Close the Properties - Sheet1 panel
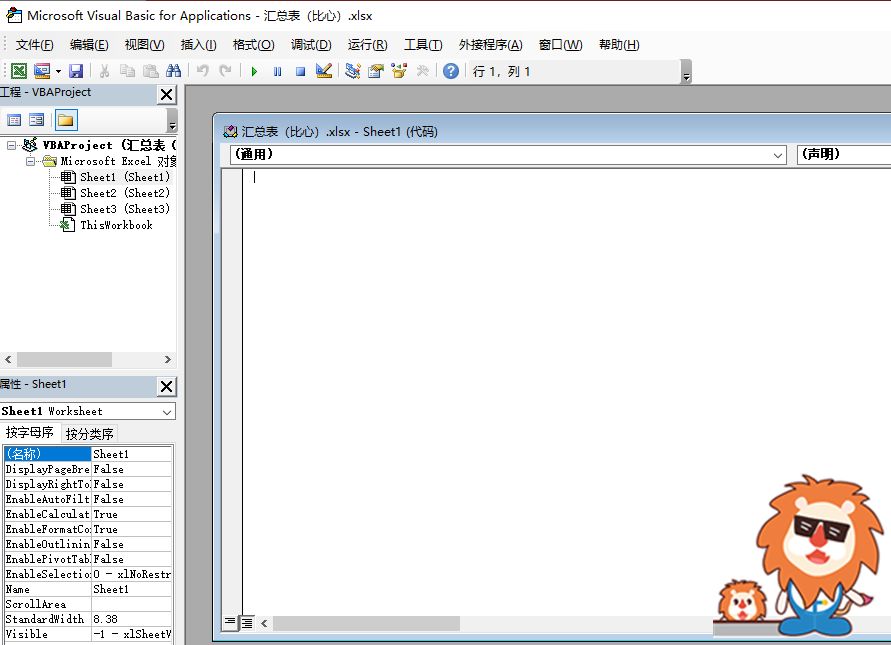891x645 pixels. (166, 386)
